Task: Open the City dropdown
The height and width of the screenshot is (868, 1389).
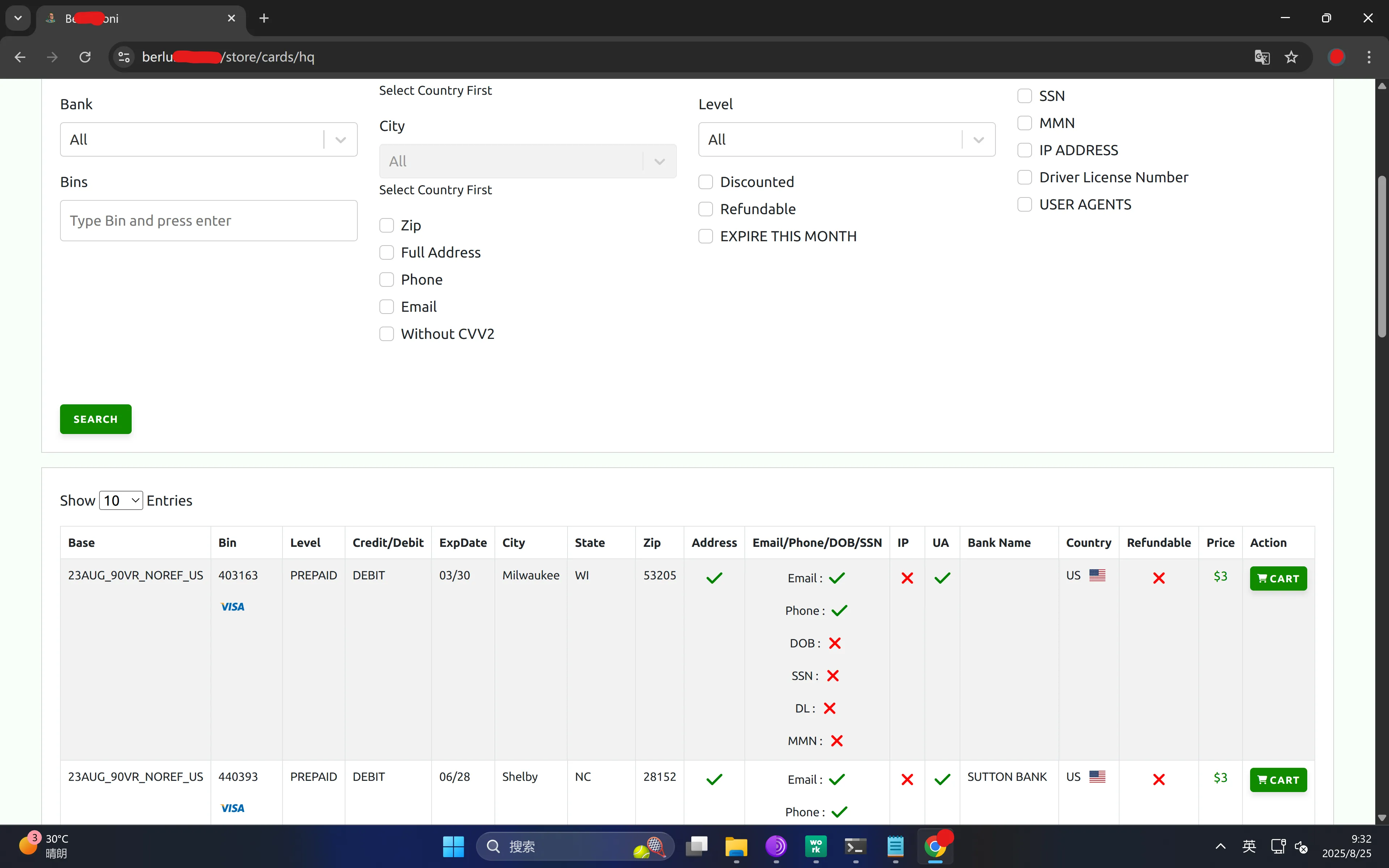Action: pyautogui.click(x=528, y=161)
